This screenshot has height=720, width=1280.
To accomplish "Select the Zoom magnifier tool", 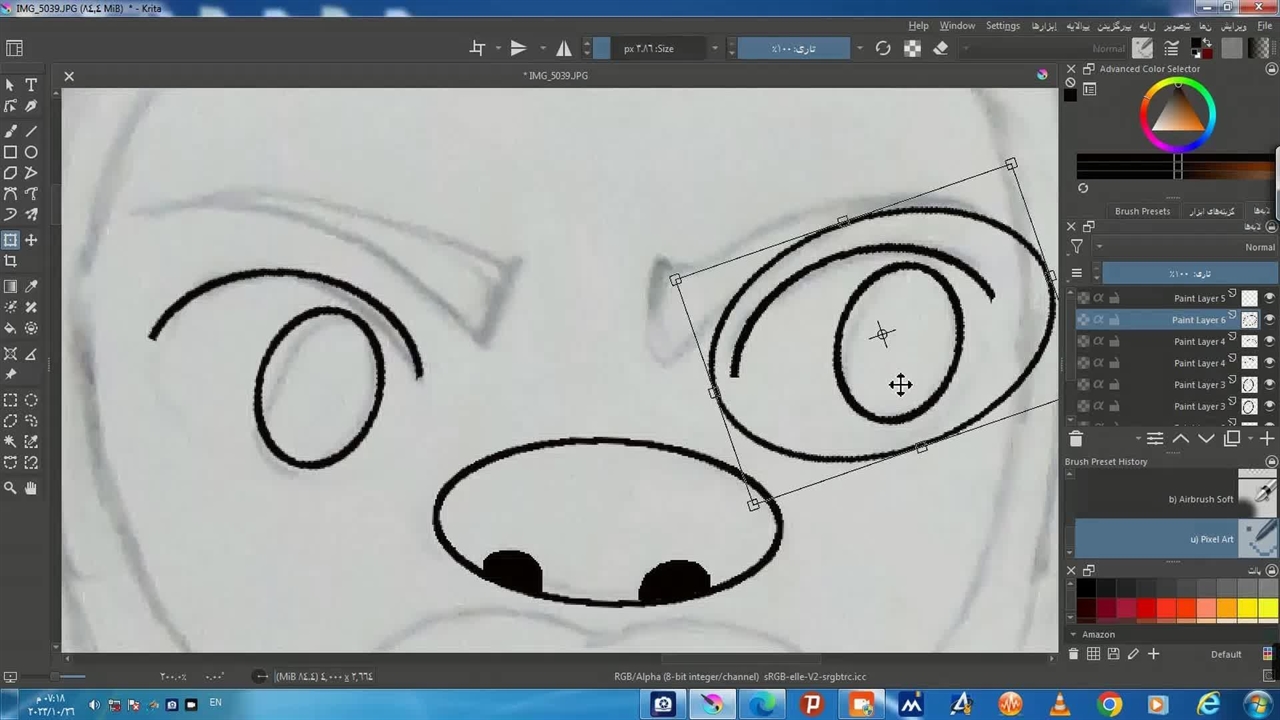I will 10,488.
